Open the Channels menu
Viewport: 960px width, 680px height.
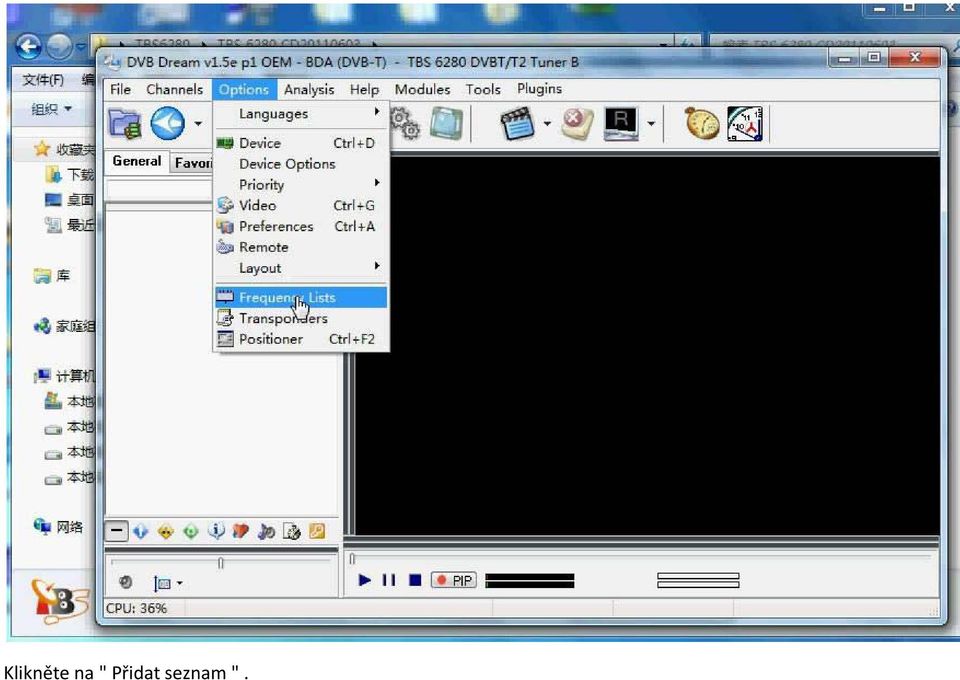[174, 89]
